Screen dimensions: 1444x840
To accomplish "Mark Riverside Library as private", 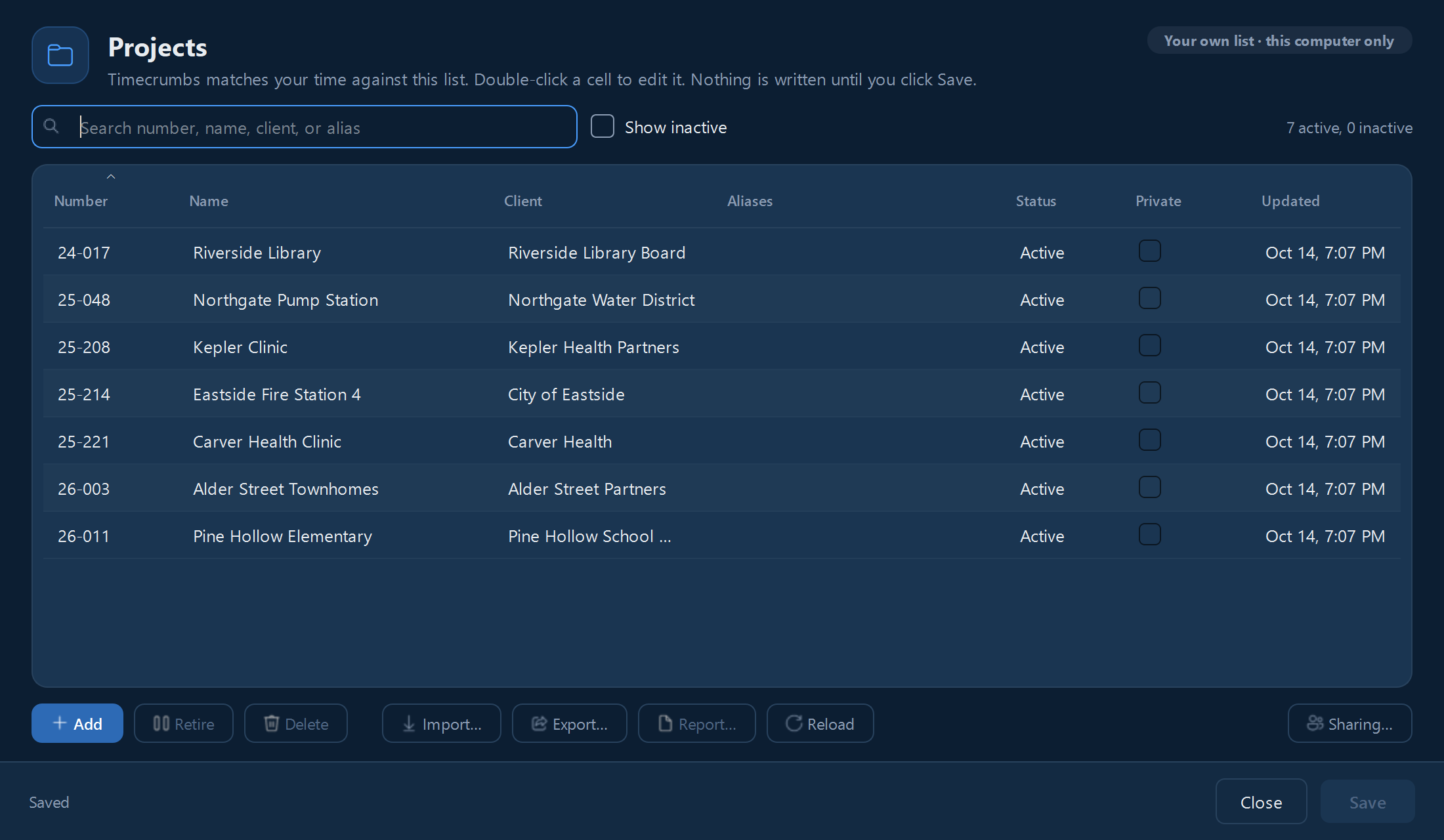I will coord(1149,251).
